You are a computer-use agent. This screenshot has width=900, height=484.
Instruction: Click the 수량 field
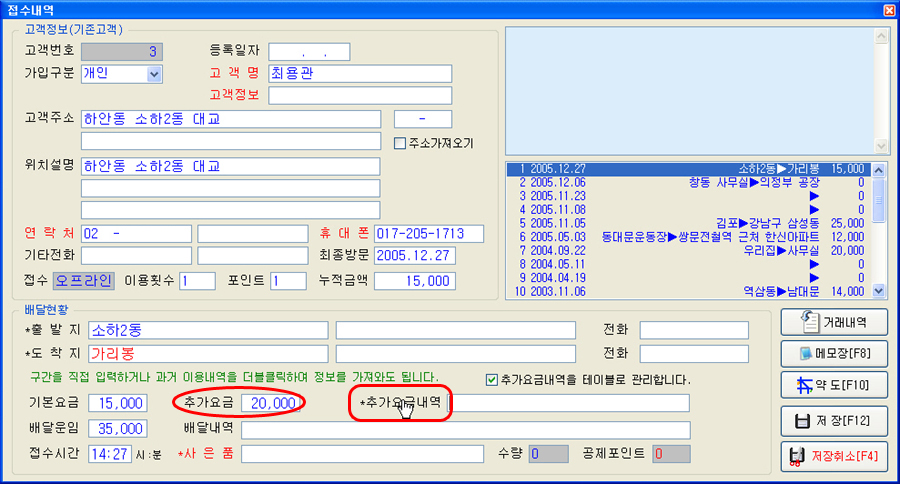(549, 454)
